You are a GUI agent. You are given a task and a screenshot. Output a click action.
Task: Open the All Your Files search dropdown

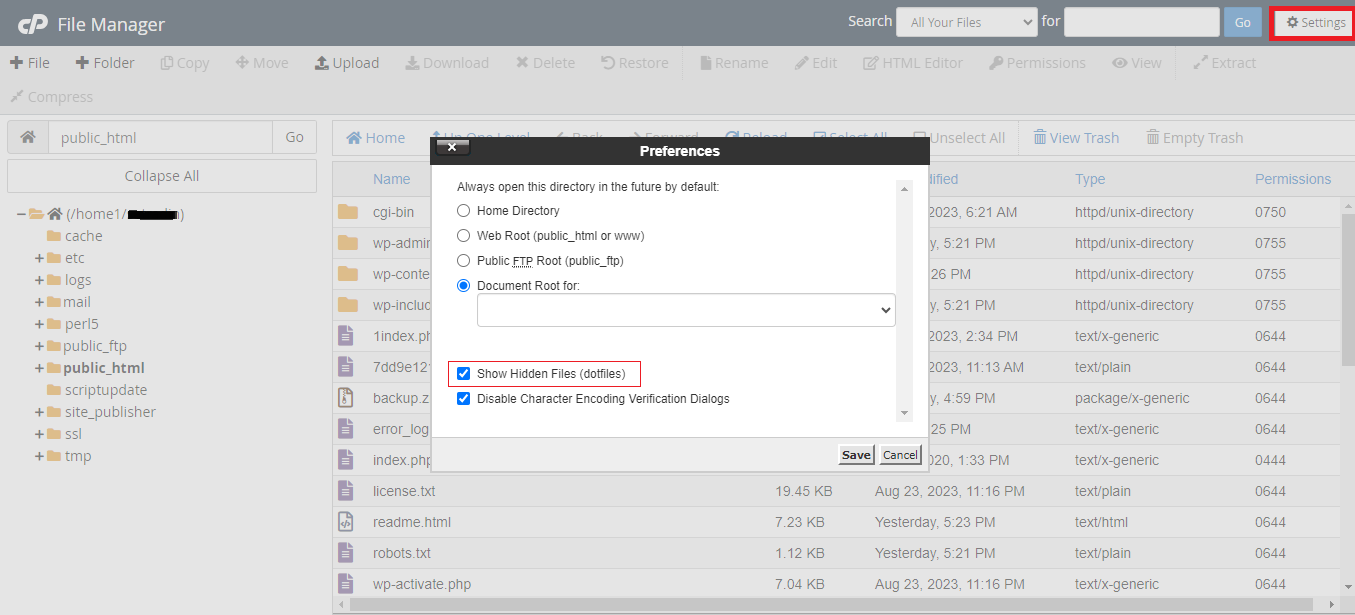point(966,21)
